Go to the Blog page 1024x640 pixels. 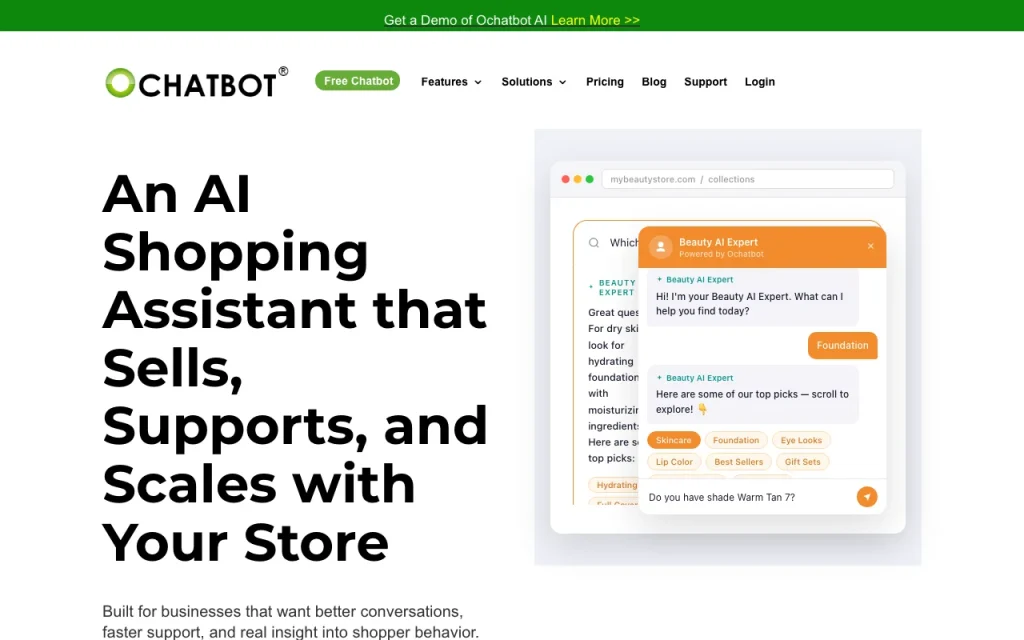(654, 82)
